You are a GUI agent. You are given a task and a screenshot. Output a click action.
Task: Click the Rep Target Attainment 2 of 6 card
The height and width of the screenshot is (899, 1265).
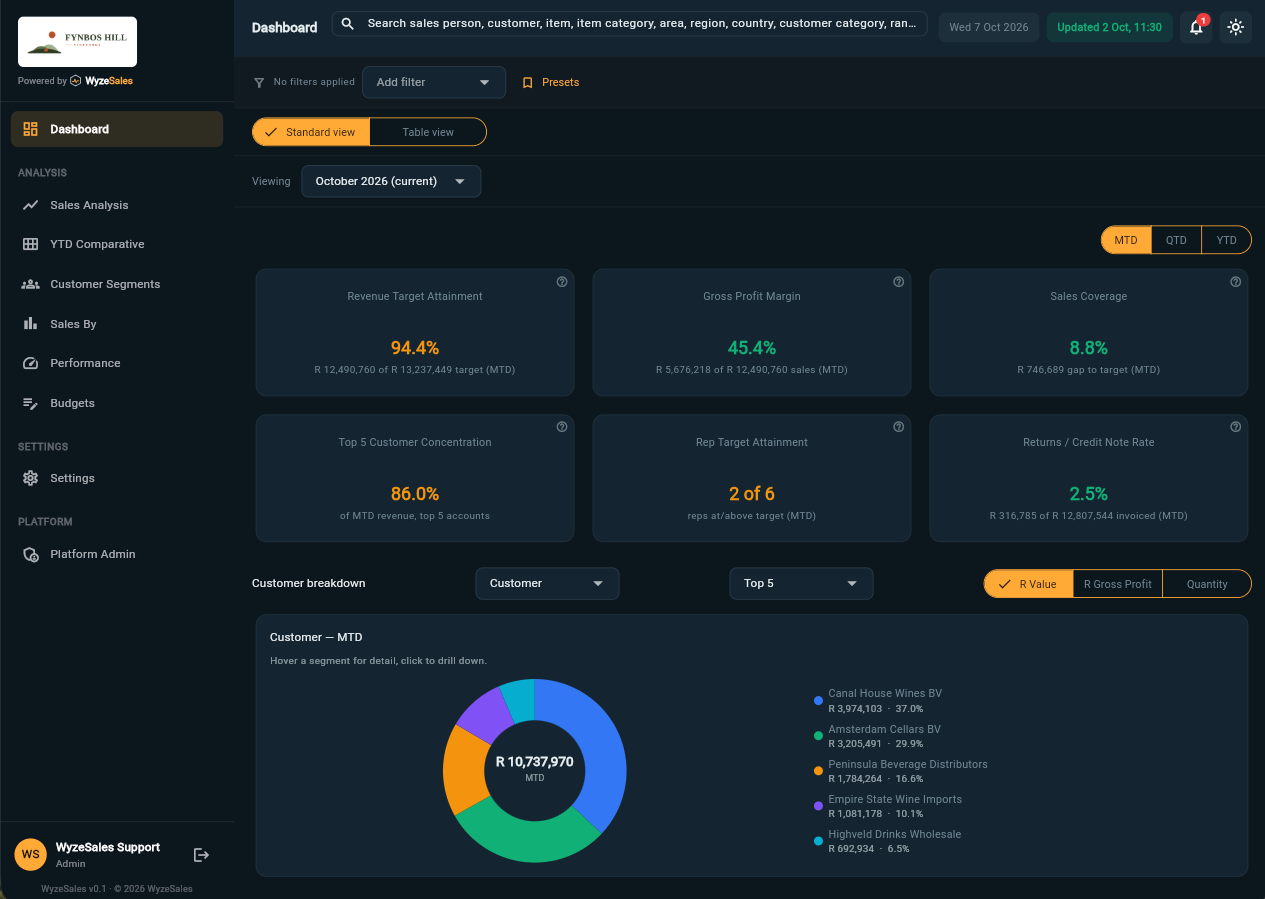click(752, 478)
